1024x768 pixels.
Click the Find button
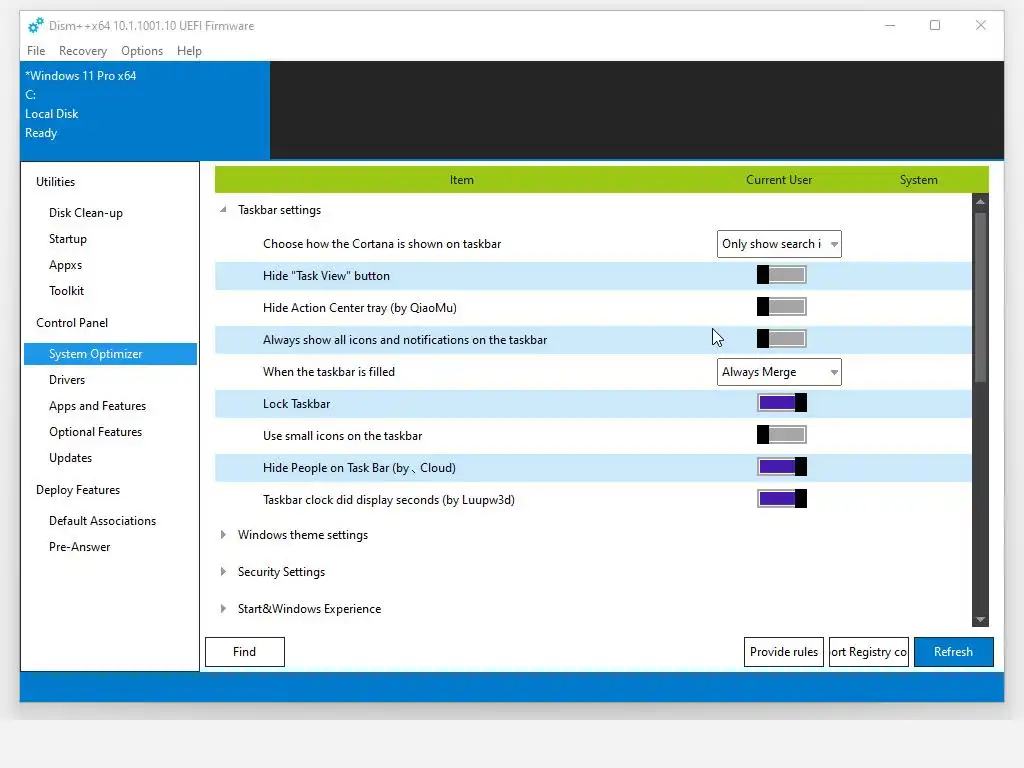point(245,652)
